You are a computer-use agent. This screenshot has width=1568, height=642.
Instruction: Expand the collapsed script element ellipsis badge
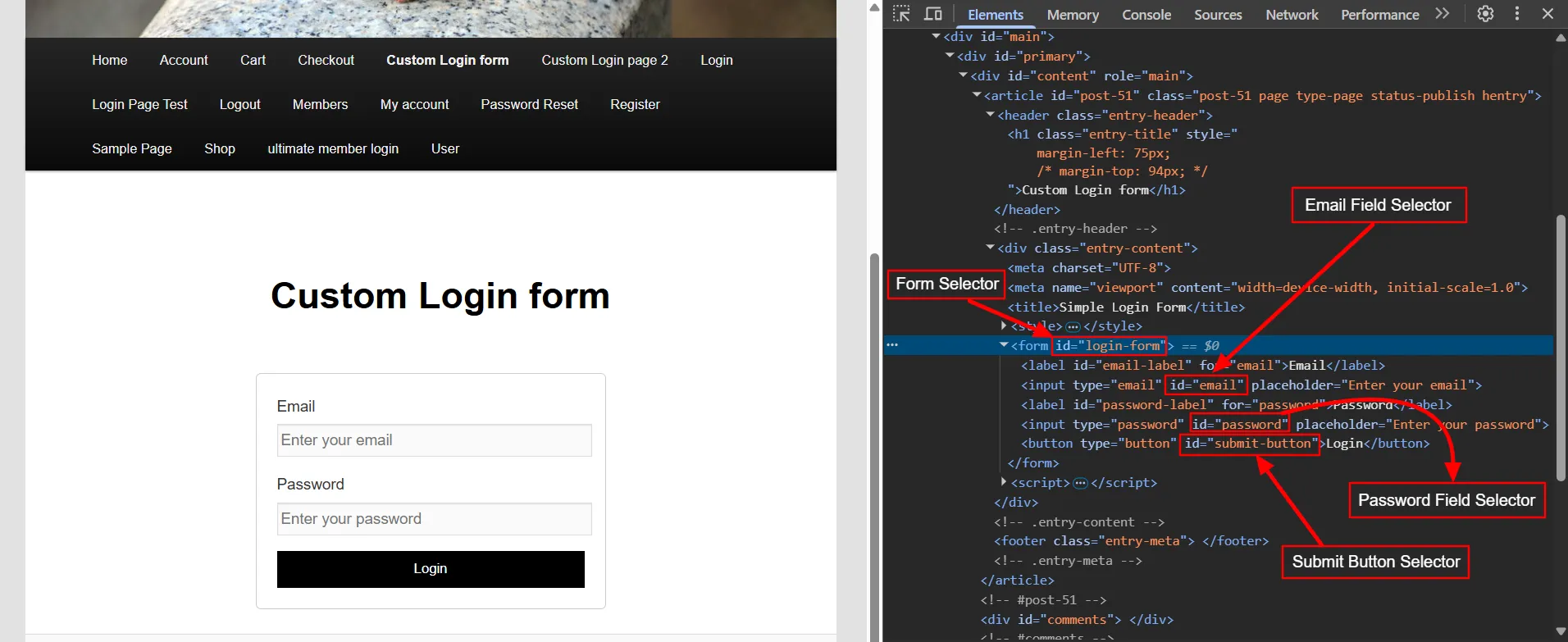[x=1080, y=483]
